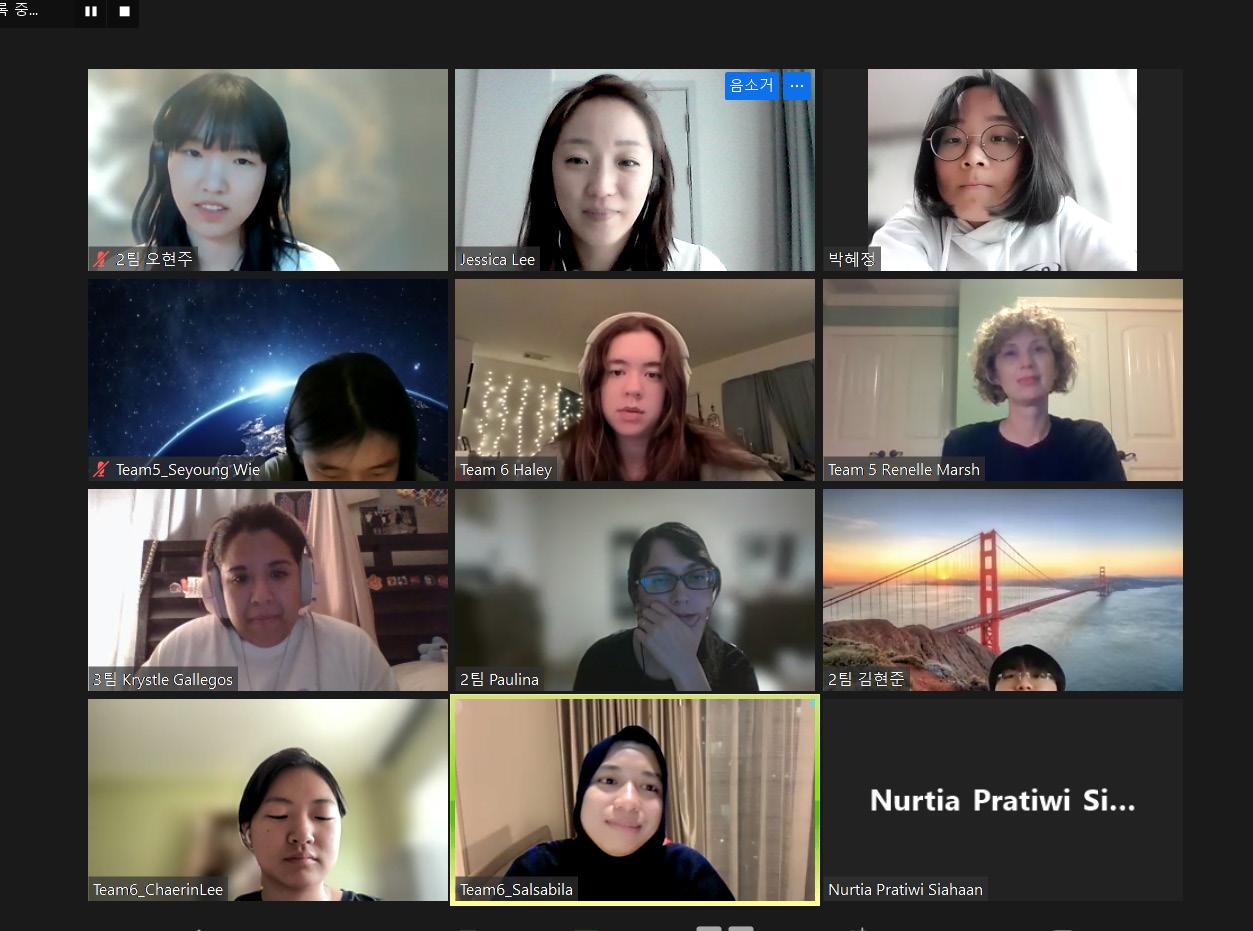
Task: Select the 박혜정 video tile
Action: click(x=1002, y=170)
